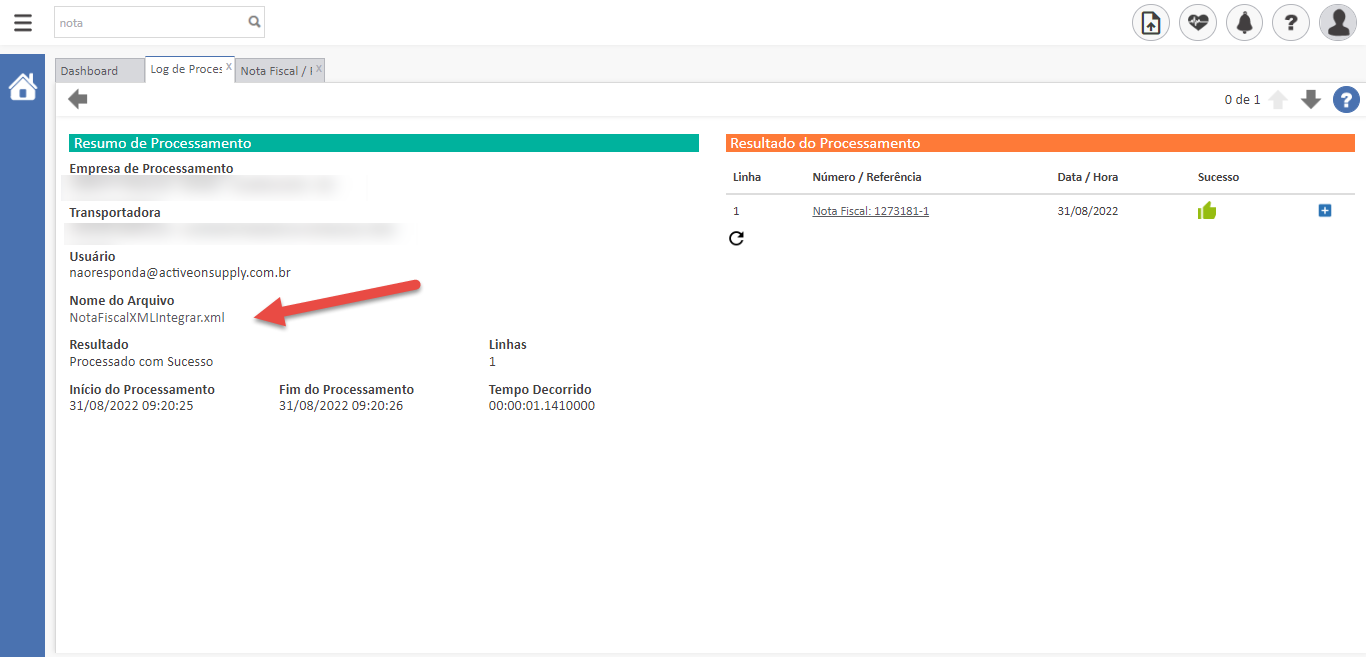Click the top bar help question mark

pyautogui.click(x=1290, y=22)
